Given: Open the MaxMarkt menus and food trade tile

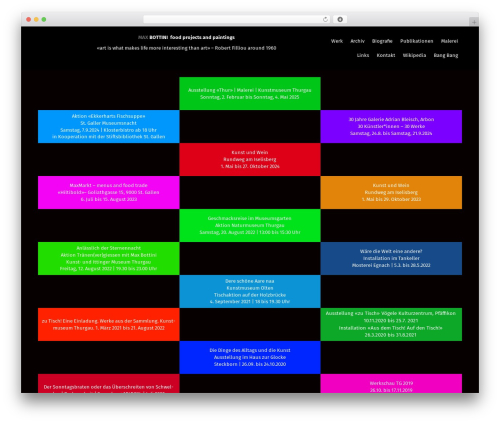Looking at the screenshot, I should [109, 192].
